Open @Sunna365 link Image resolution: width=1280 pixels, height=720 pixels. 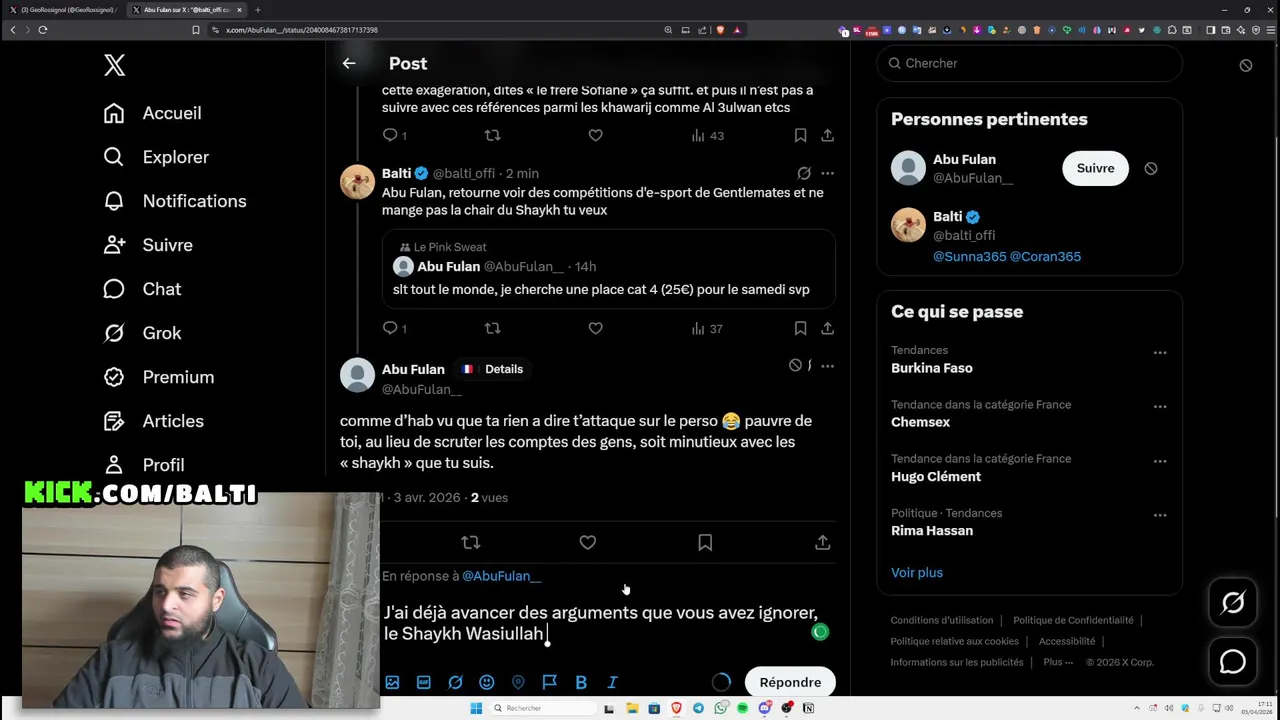pyautogui.click(x=969, y=256)
